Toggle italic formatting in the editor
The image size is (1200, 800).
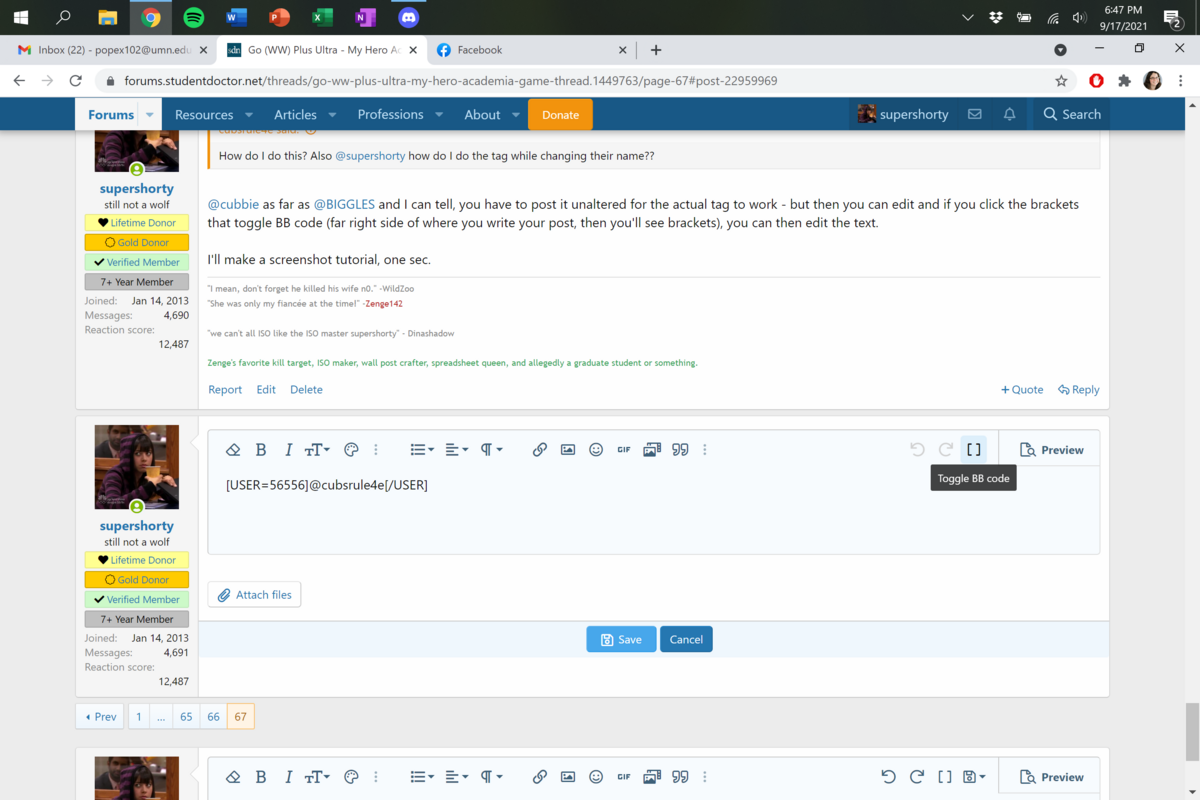(288, 450)
